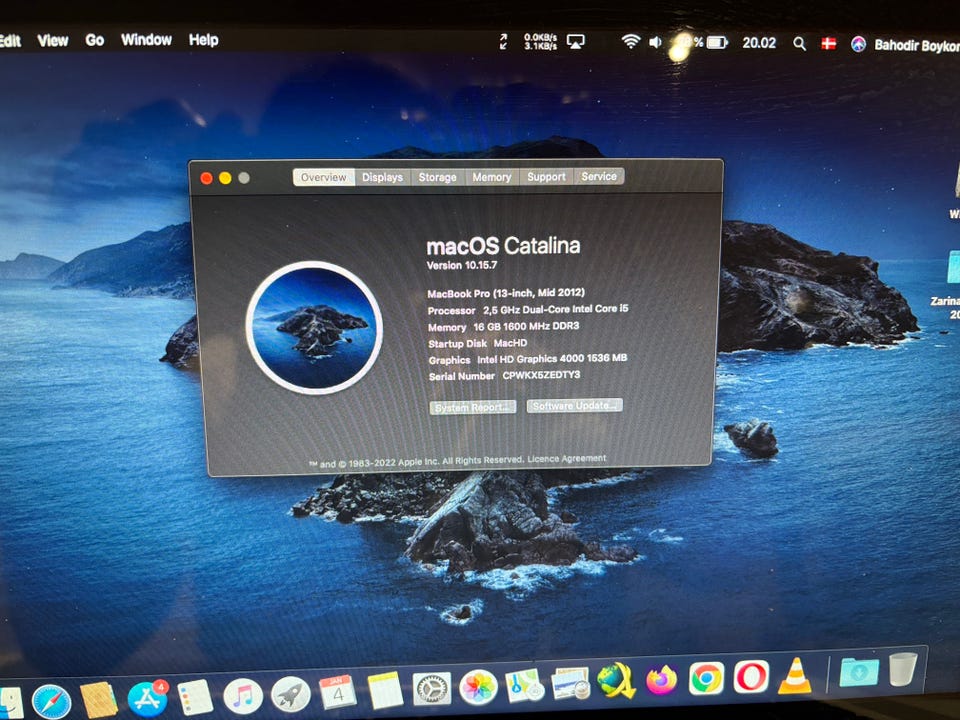Screen dimensions: 960x720
Task: Click the round Catalina island image
Action: [x=315, y=328]
